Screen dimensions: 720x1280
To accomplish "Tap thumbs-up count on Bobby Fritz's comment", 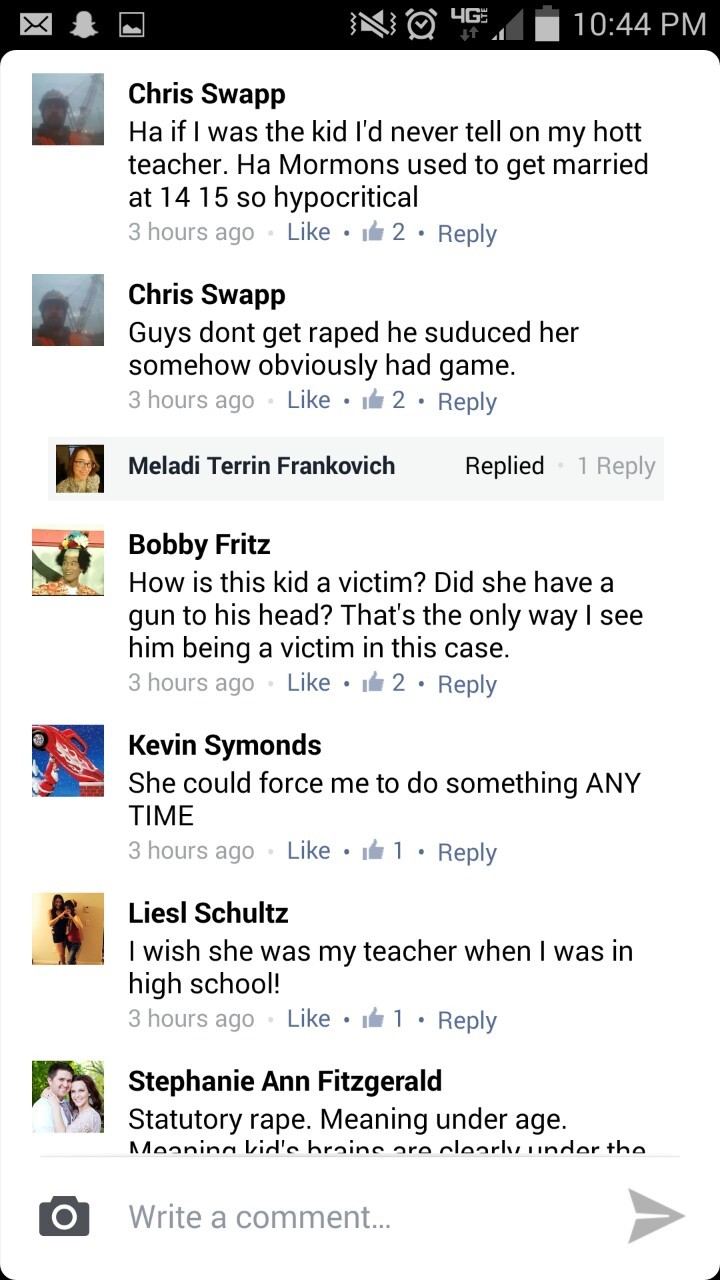I will tap(384, 683).
